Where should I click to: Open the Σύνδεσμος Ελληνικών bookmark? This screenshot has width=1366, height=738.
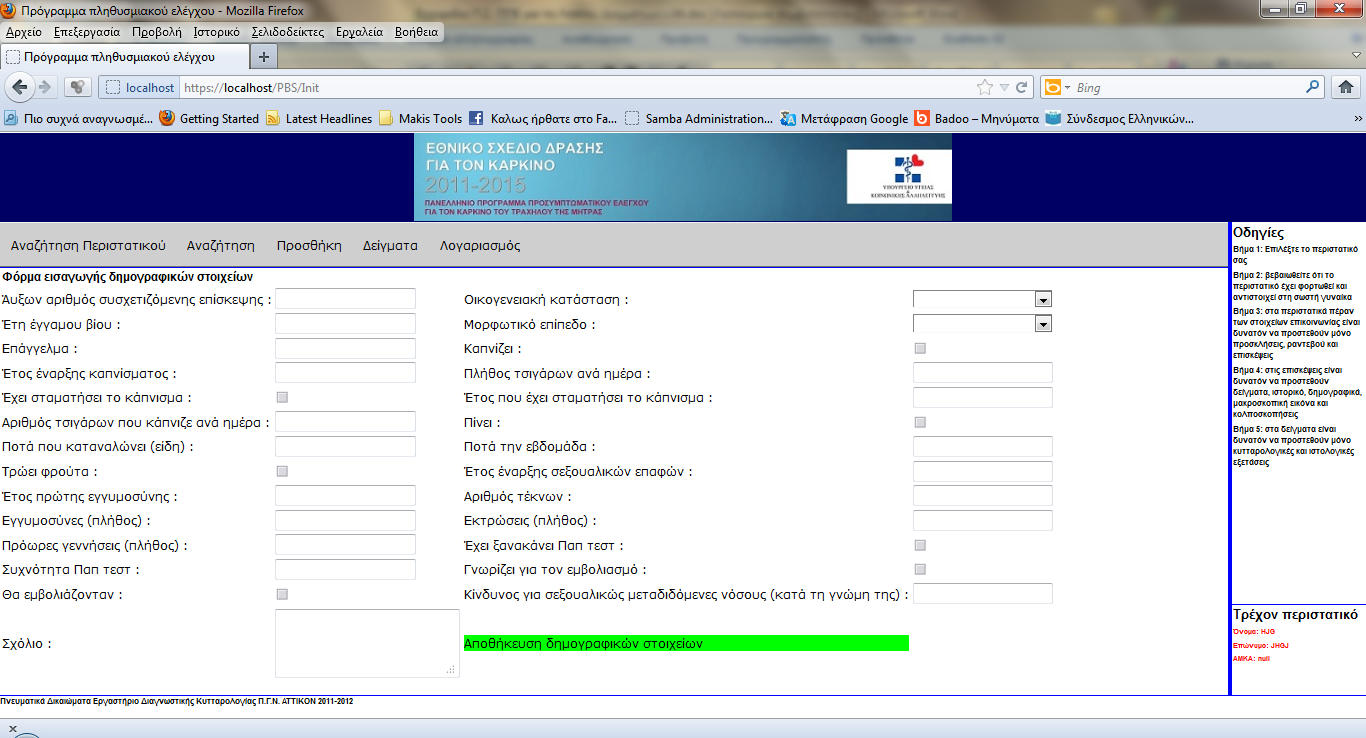(1119, 118)
